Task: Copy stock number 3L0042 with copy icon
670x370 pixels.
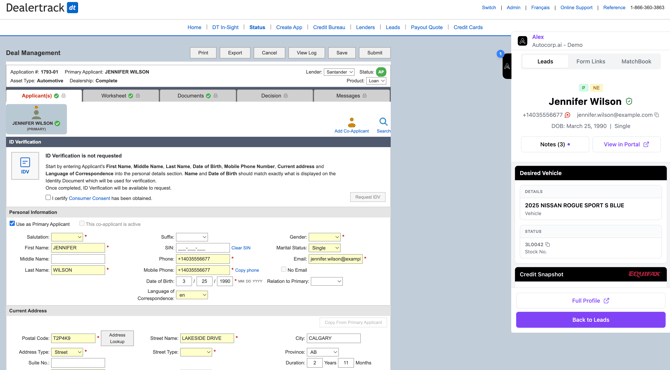Action: pos(547,245)
